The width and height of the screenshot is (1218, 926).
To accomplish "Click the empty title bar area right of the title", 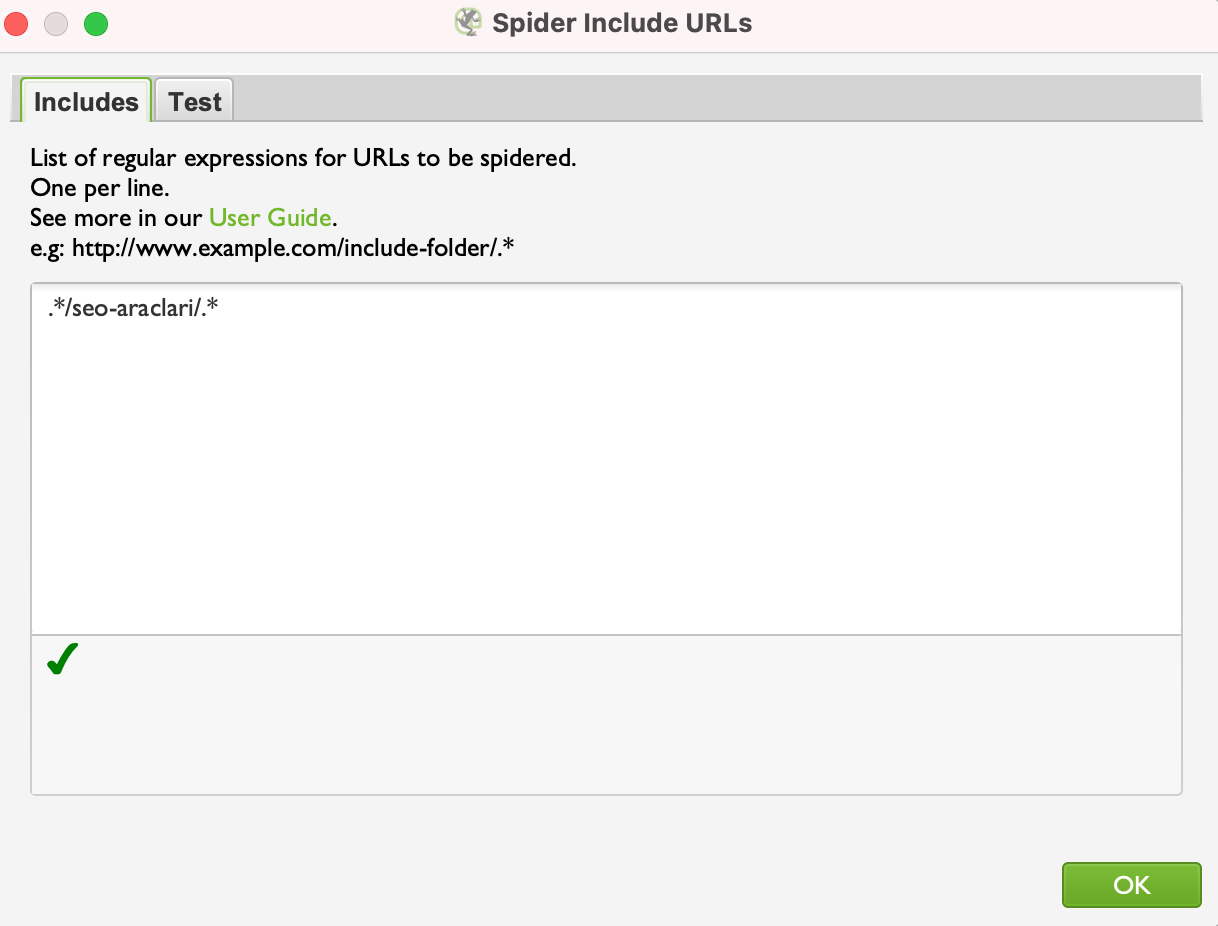I will click(985, 24).
